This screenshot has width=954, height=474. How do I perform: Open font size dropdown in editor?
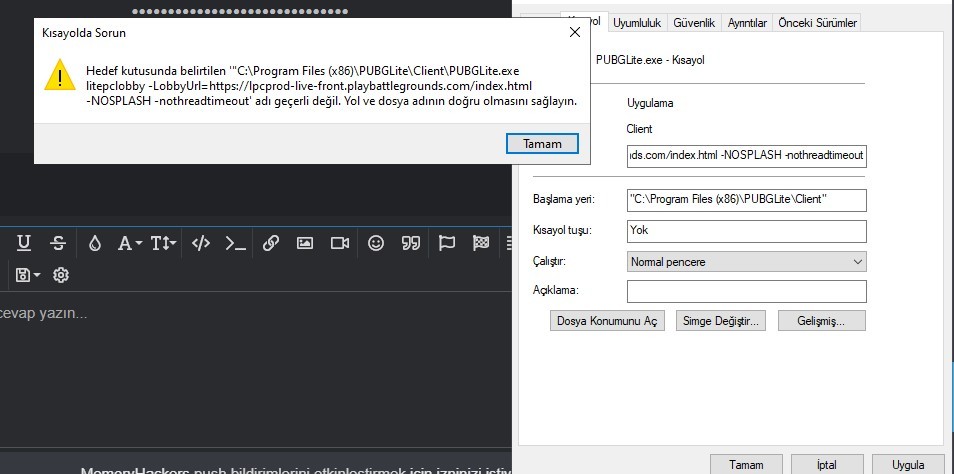pyautogui.click(x=163, y=243)
